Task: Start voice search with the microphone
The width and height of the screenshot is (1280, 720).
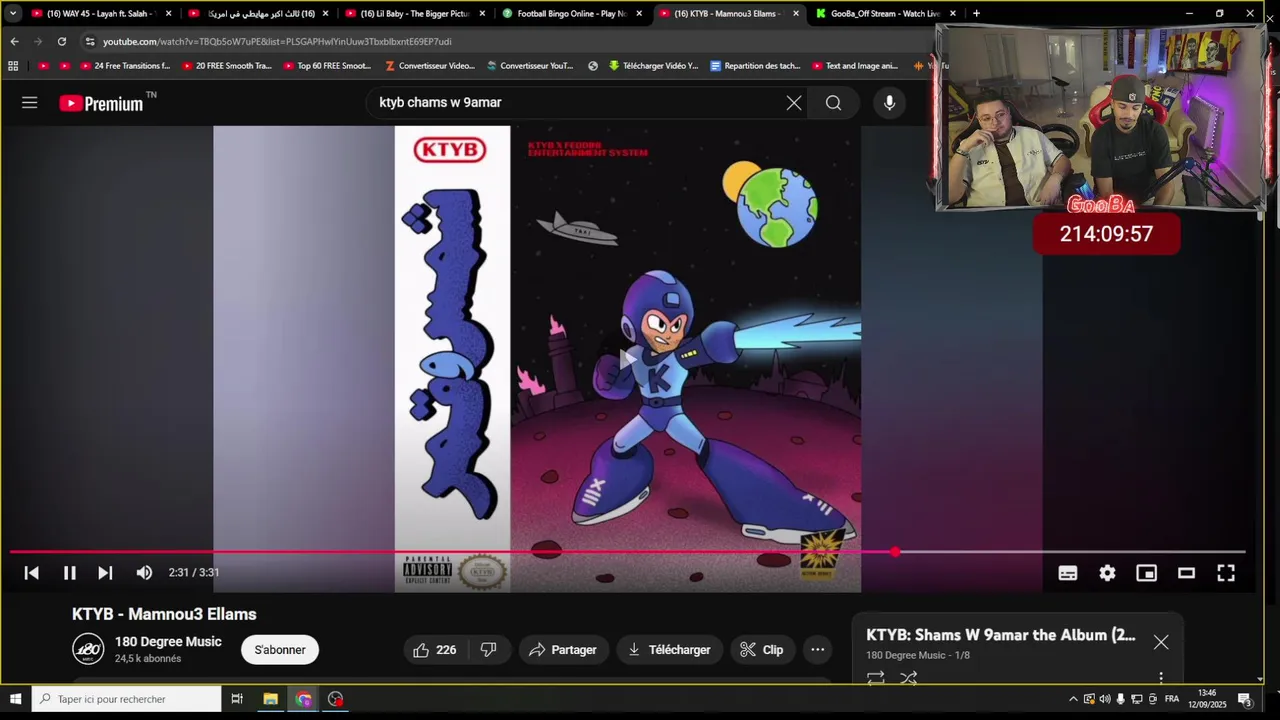Action: point(889,103)
